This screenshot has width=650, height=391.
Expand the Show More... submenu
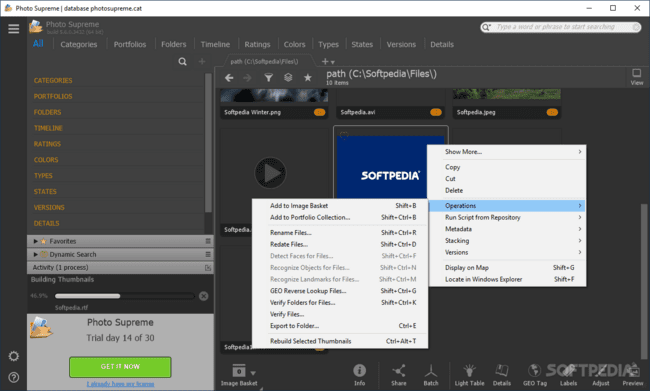[x=507, y=152]
